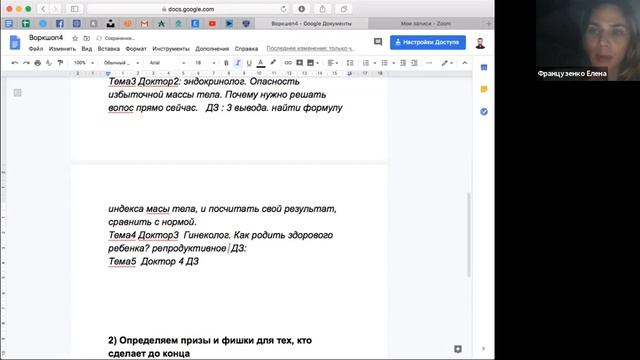Image resolution: width=640 pixels, height=360 pixels.
Task: Open Explore button at bottom right
Action: tap(458, 349)
